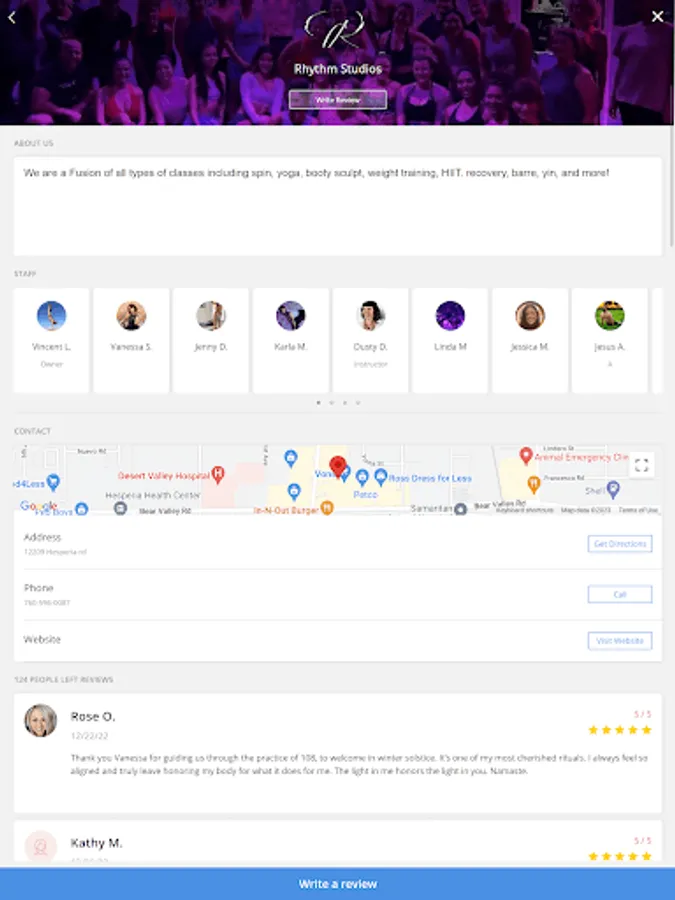675x900 pixels.
Task: Switch to second staff carousel page dot
Action: (332, 403)
